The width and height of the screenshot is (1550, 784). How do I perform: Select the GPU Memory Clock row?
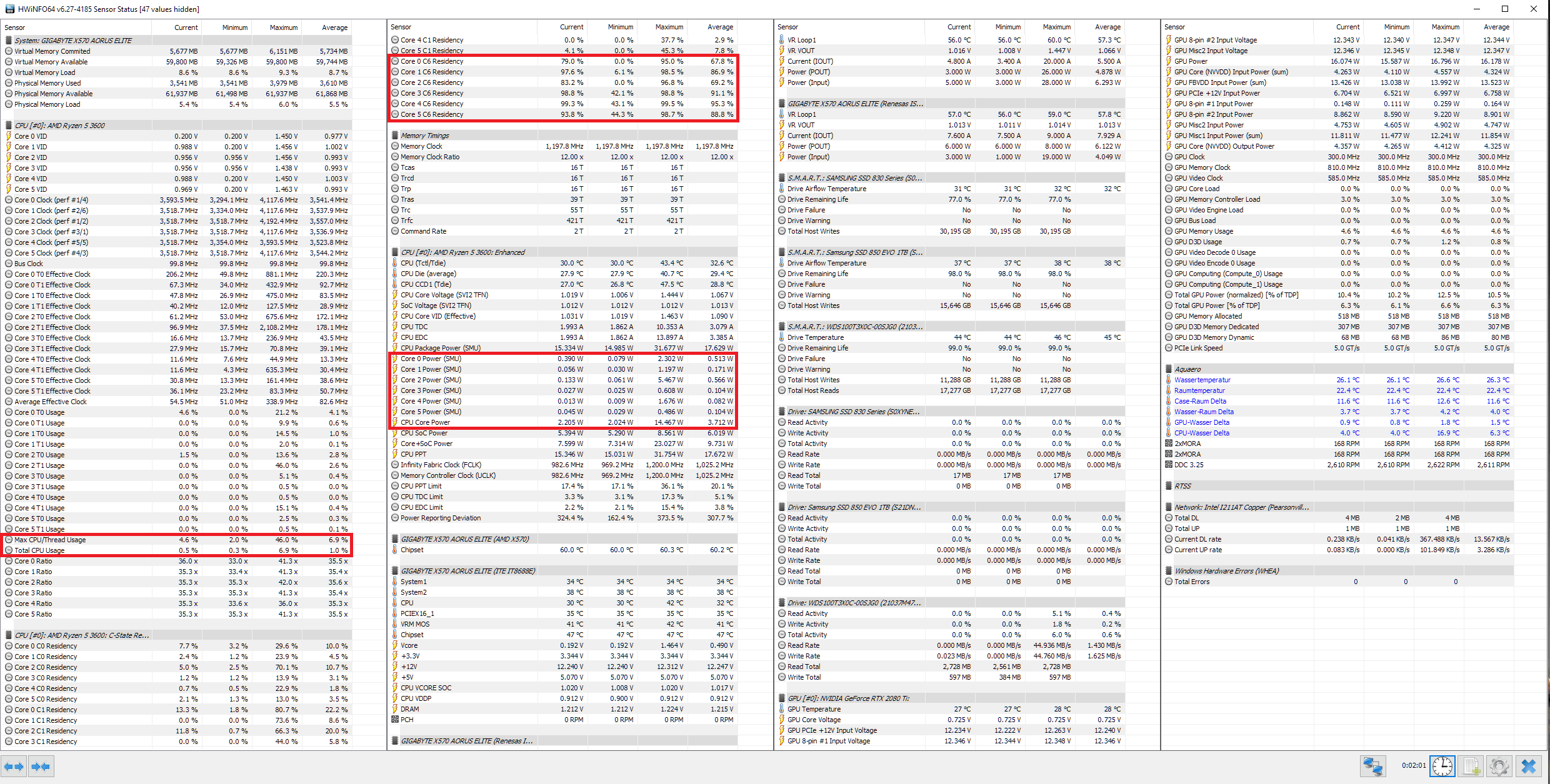coord(1338,167)
